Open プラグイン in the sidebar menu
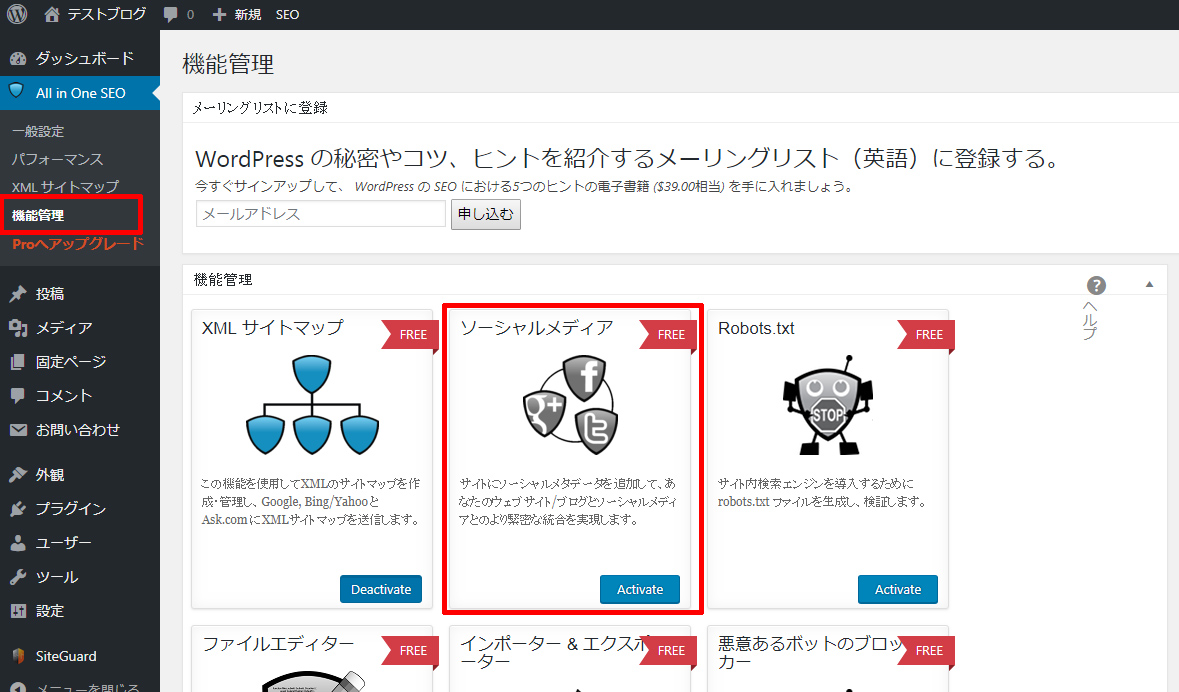Screen dimensions: 1179x692 coord(70,509)
